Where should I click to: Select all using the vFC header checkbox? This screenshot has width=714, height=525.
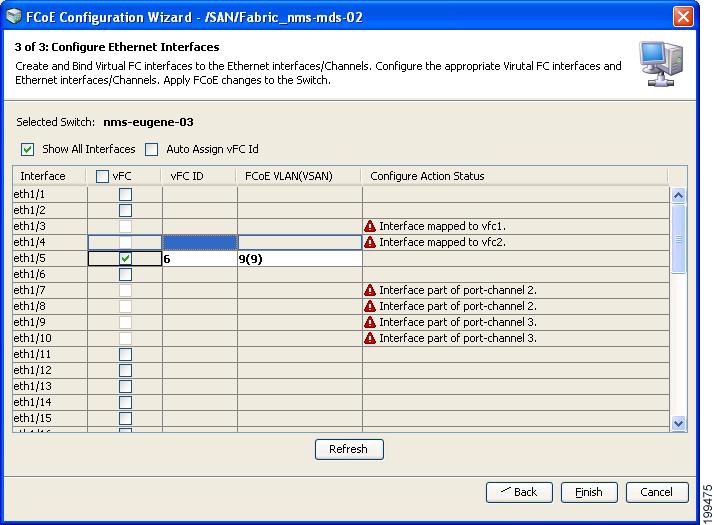tap(102, 176)
